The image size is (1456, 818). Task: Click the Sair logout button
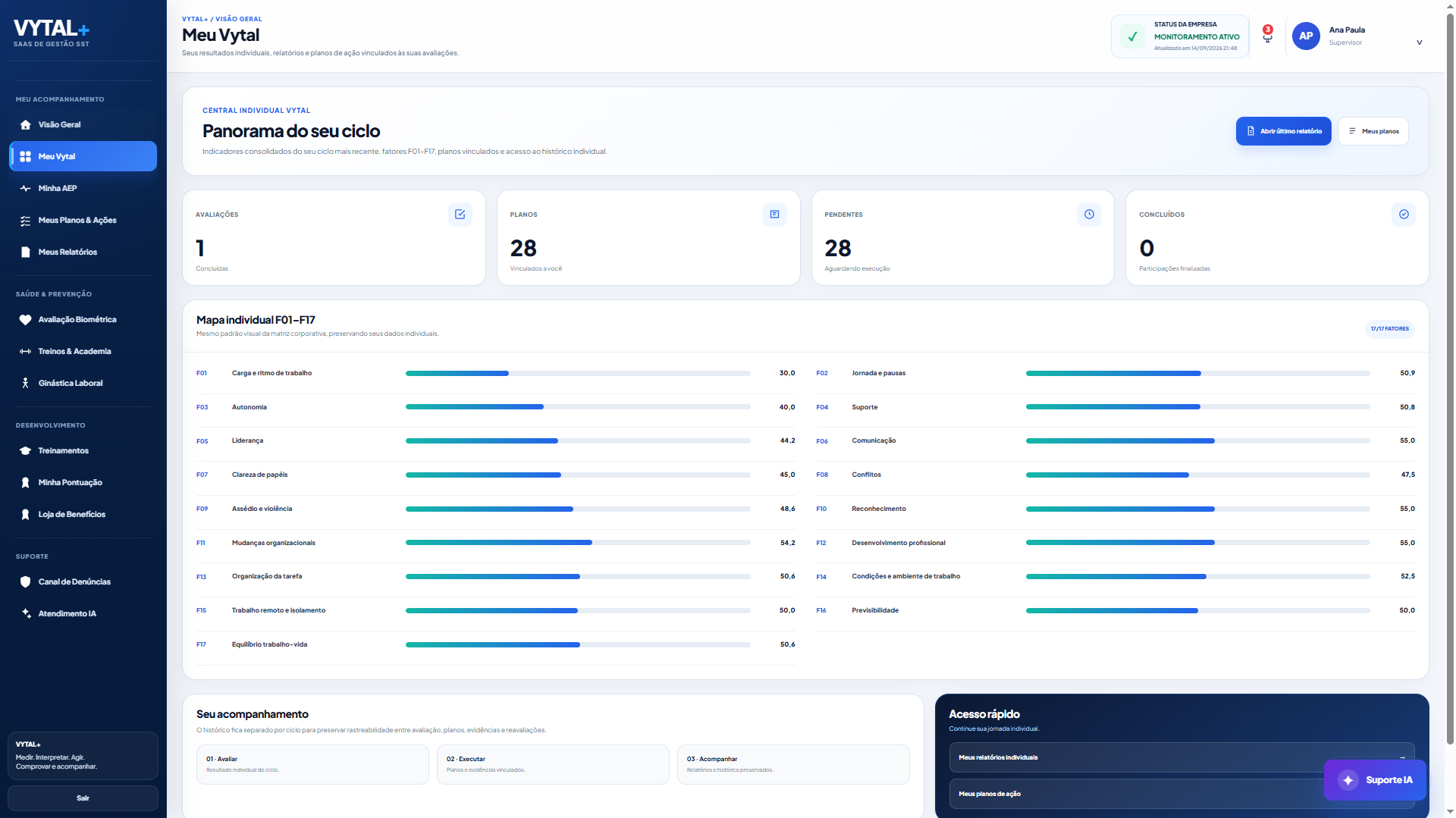(x=83, y=798)
